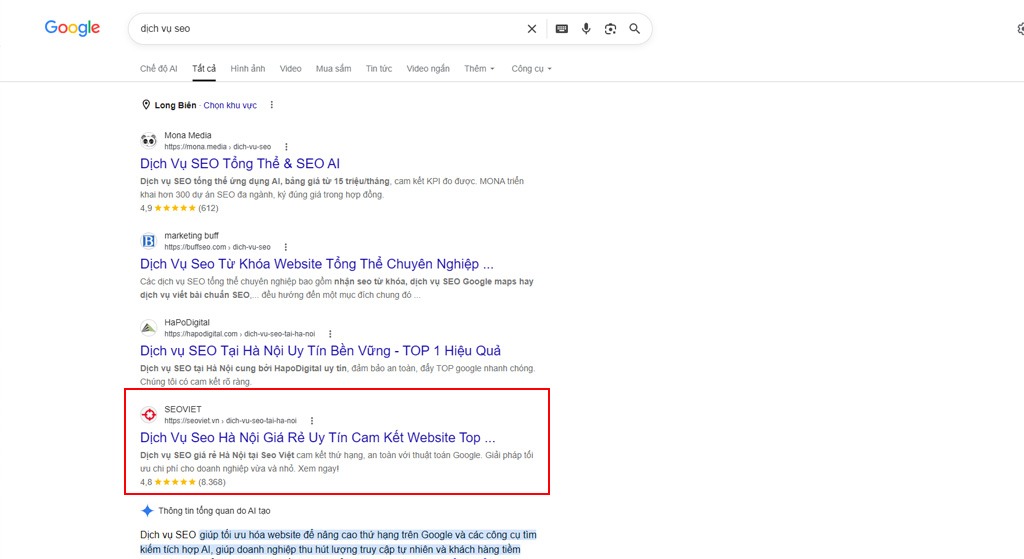Image resolution: width=1024 pixels, height=559 pixels.
Task: Click the Mona Media panda favicon
Action: pyautogui.click(x=148, y=140)
